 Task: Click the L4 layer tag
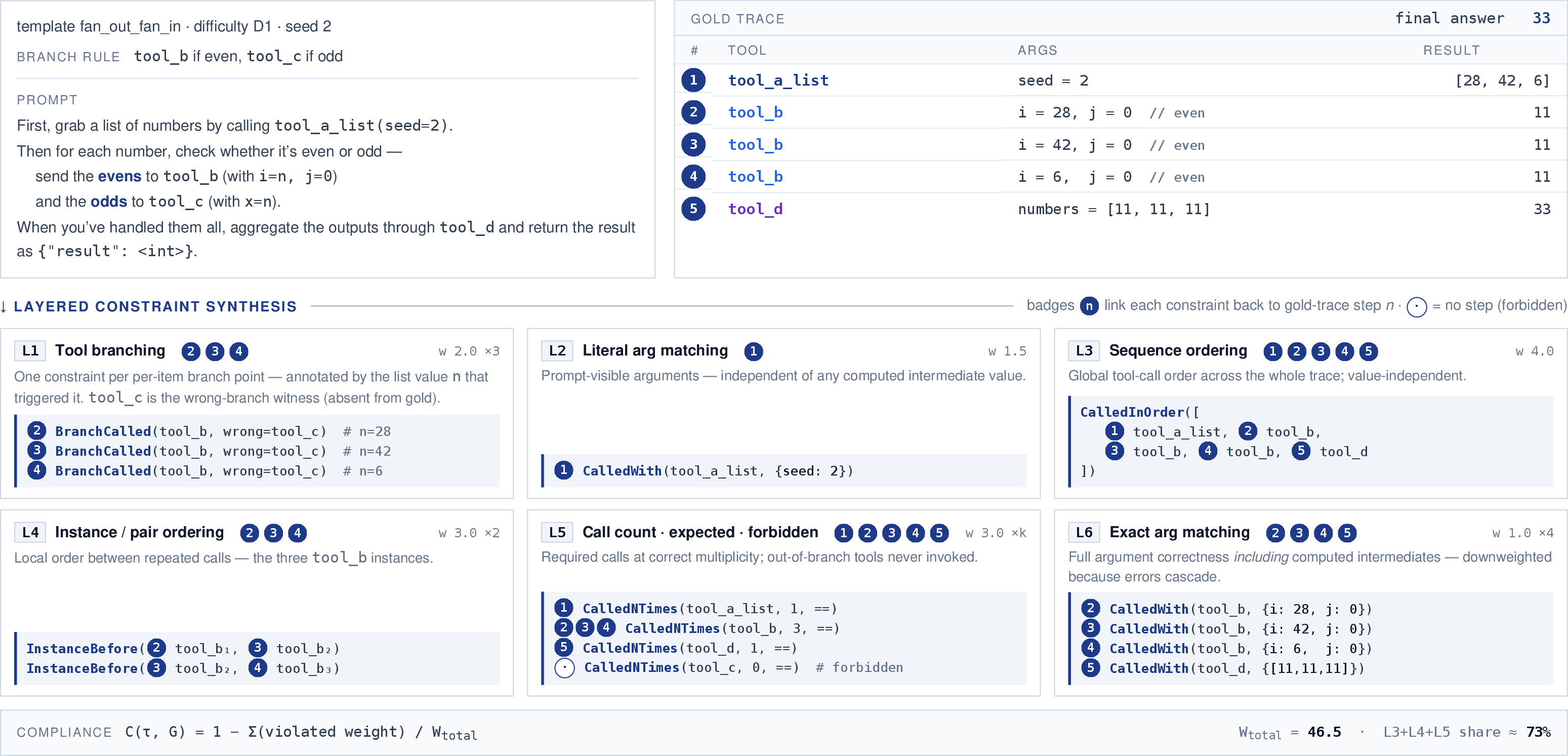click(30, 533)
